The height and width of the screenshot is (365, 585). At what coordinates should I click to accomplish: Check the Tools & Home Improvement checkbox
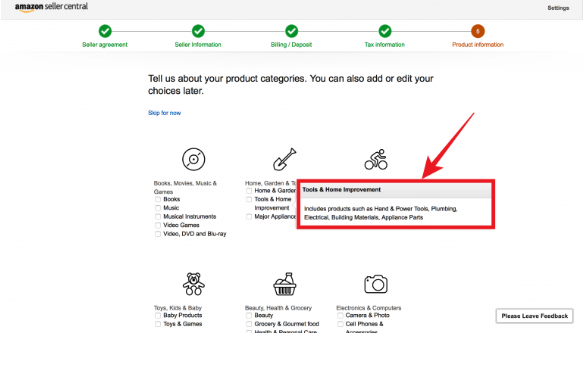249,199
